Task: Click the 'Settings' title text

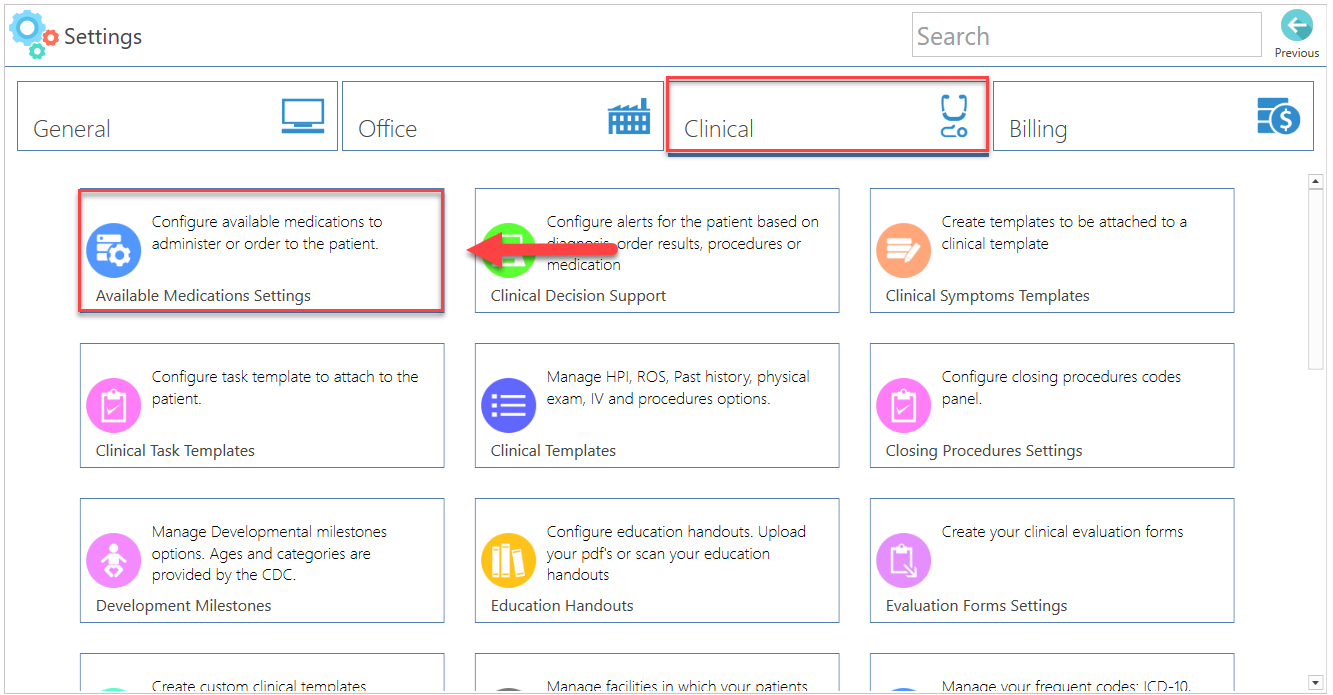Action: pyautogui.click(x=103, y=37)
